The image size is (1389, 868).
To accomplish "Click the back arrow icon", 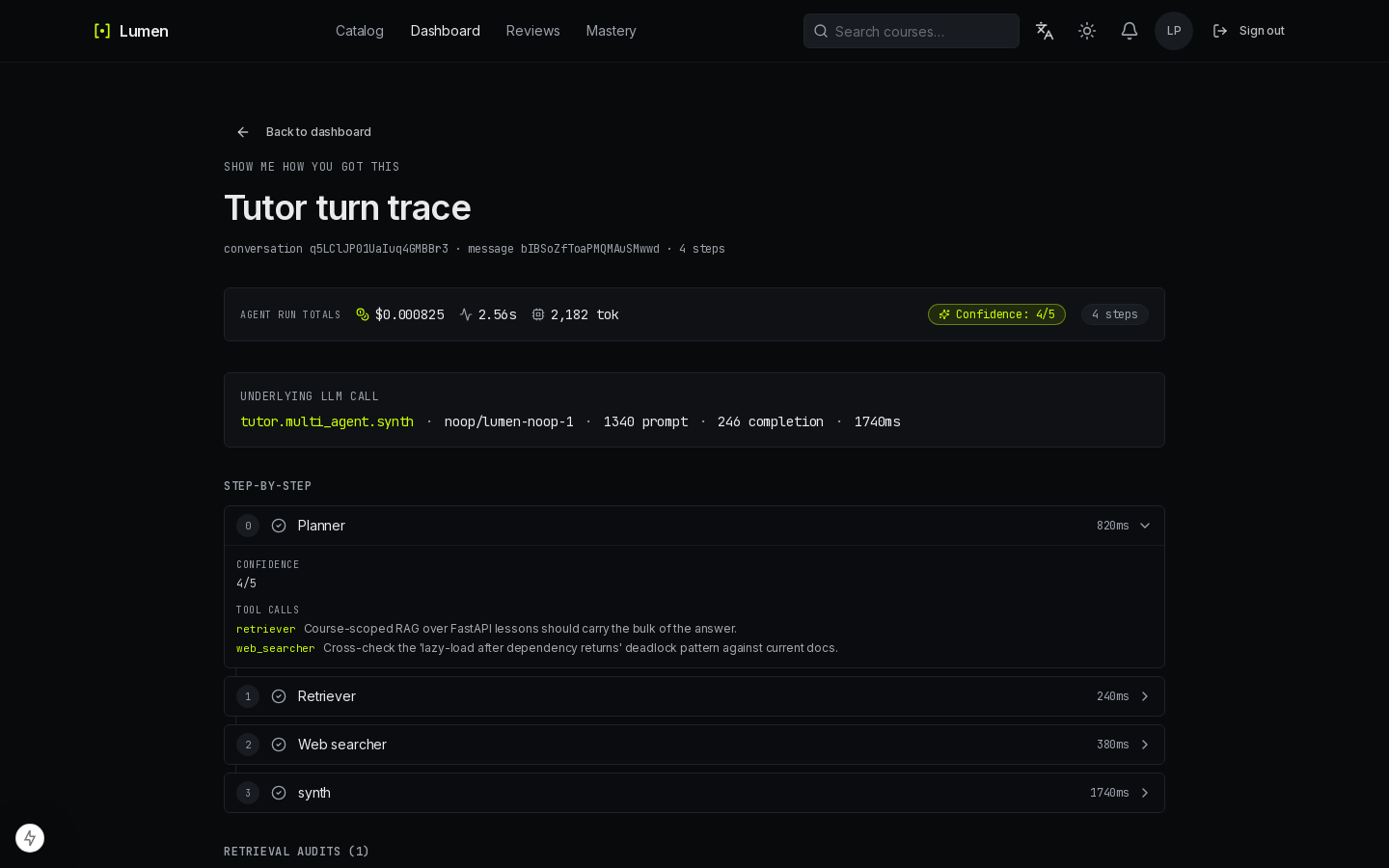I will 243,132.
